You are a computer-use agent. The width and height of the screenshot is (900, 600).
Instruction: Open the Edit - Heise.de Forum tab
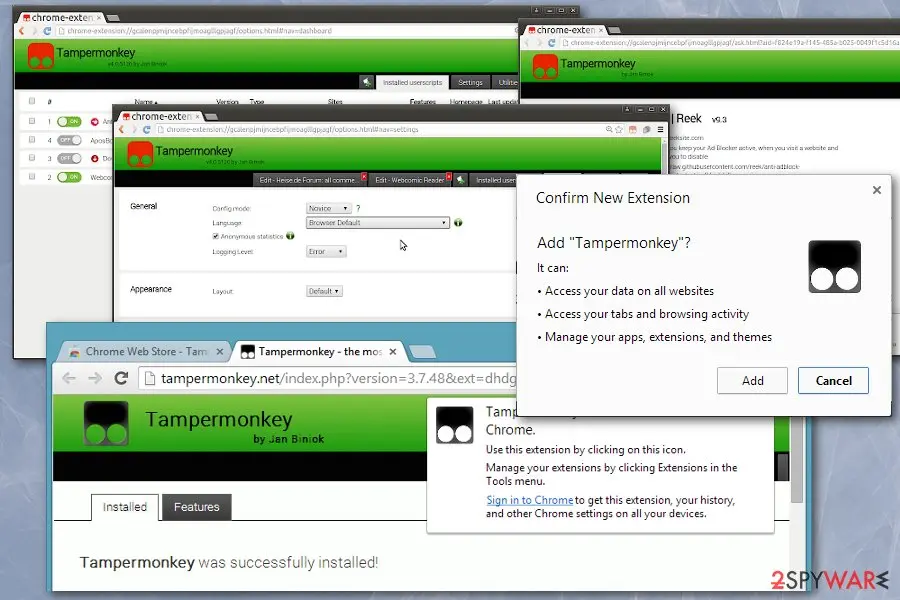[309, 180]
